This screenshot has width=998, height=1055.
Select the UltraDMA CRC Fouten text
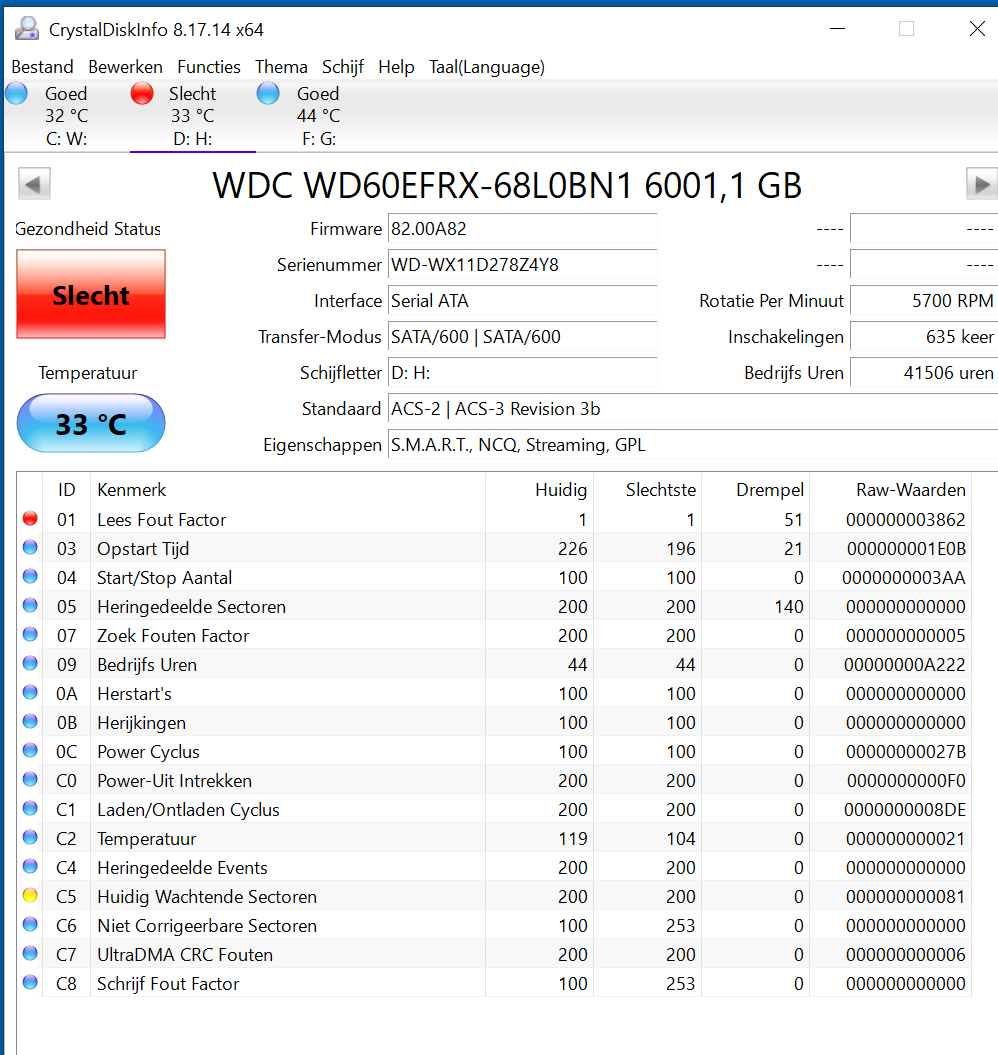pos(185,955)
